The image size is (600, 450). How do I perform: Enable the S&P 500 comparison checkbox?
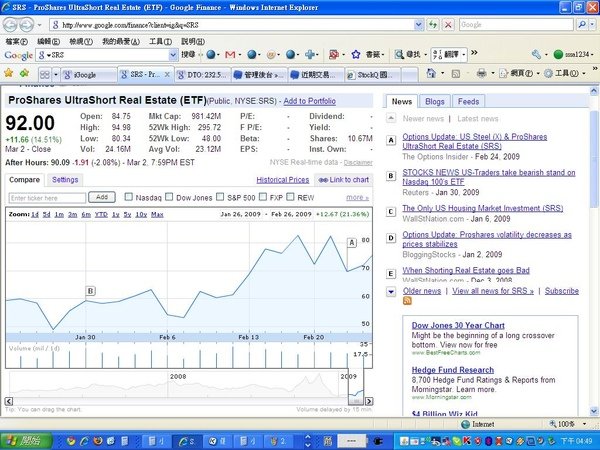(x=220, y=197)
